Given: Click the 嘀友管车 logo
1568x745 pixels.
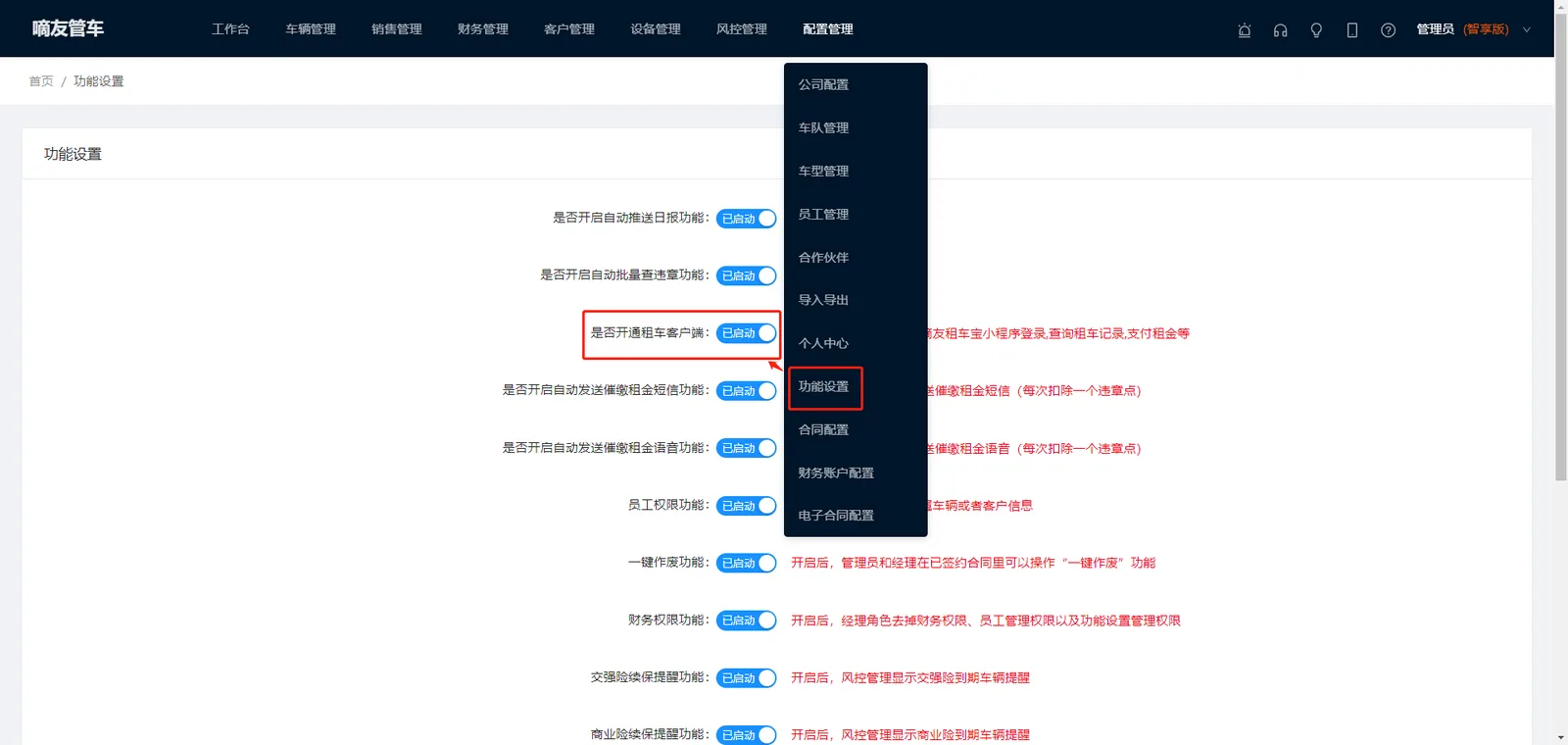Looking at the screenshot, I should 68,28.
